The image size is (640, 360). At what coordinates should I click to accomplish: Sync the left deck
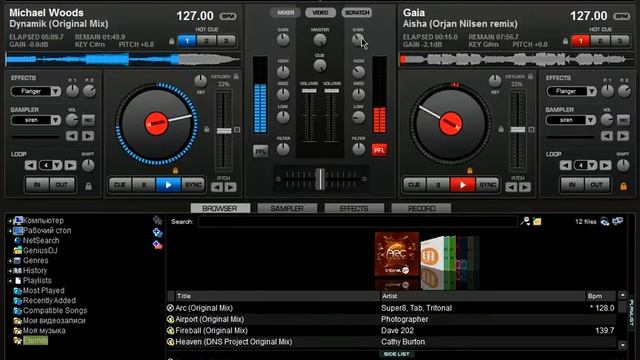(193, 185)
